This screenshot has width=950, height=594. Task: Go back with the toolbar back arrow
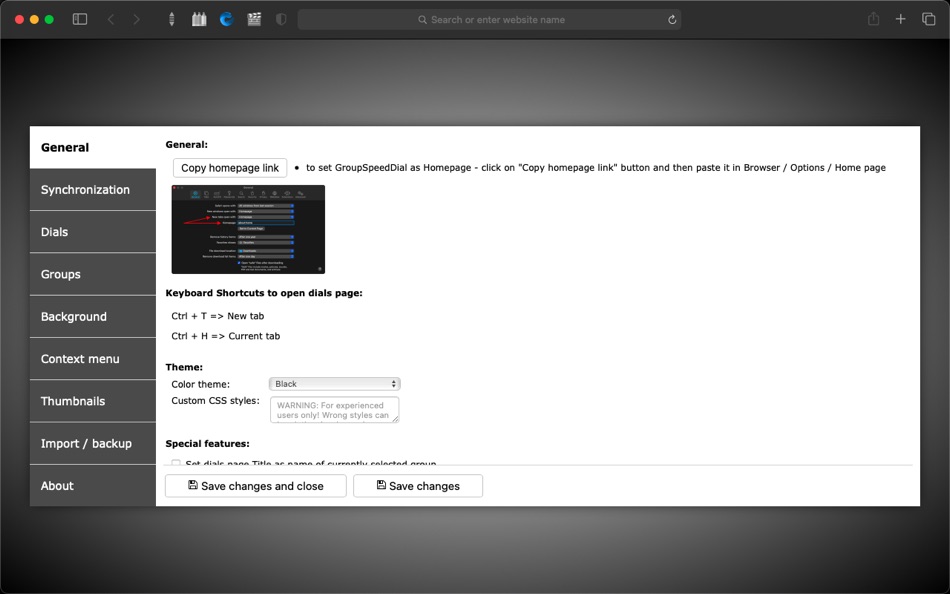pyautogui.click(x=111, y=19)
